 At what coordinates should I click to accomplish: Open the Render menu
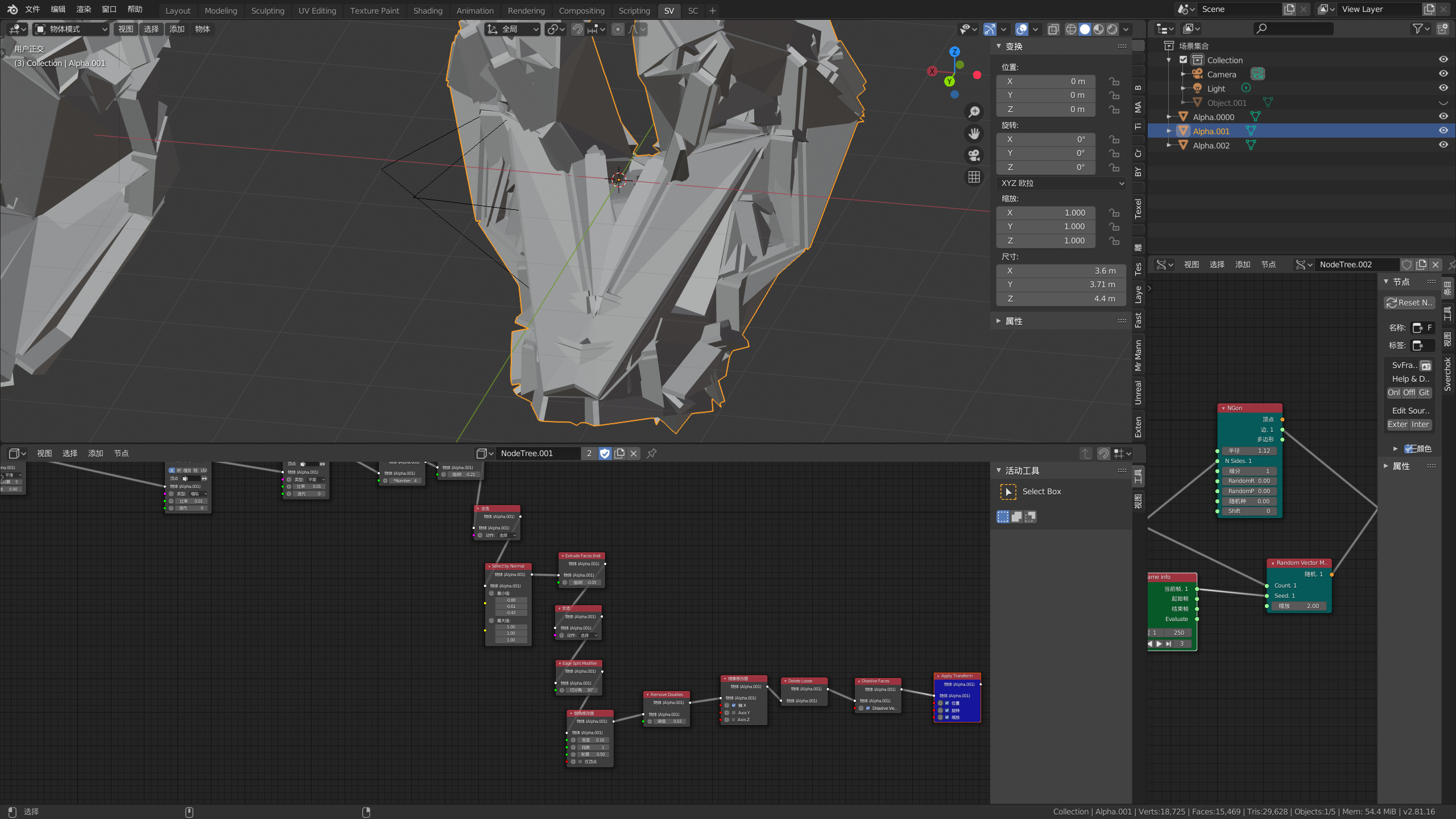[x=84, y=10]
